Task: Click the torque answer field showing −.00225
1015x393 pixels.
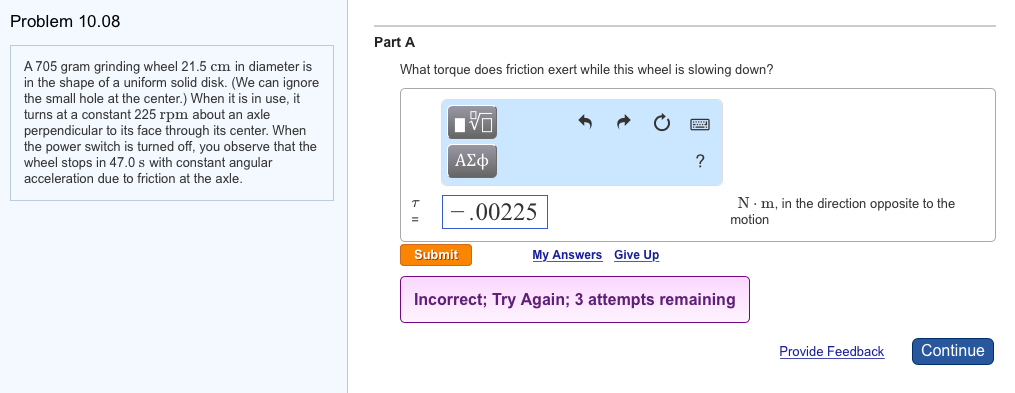Action: pos(495,212)
